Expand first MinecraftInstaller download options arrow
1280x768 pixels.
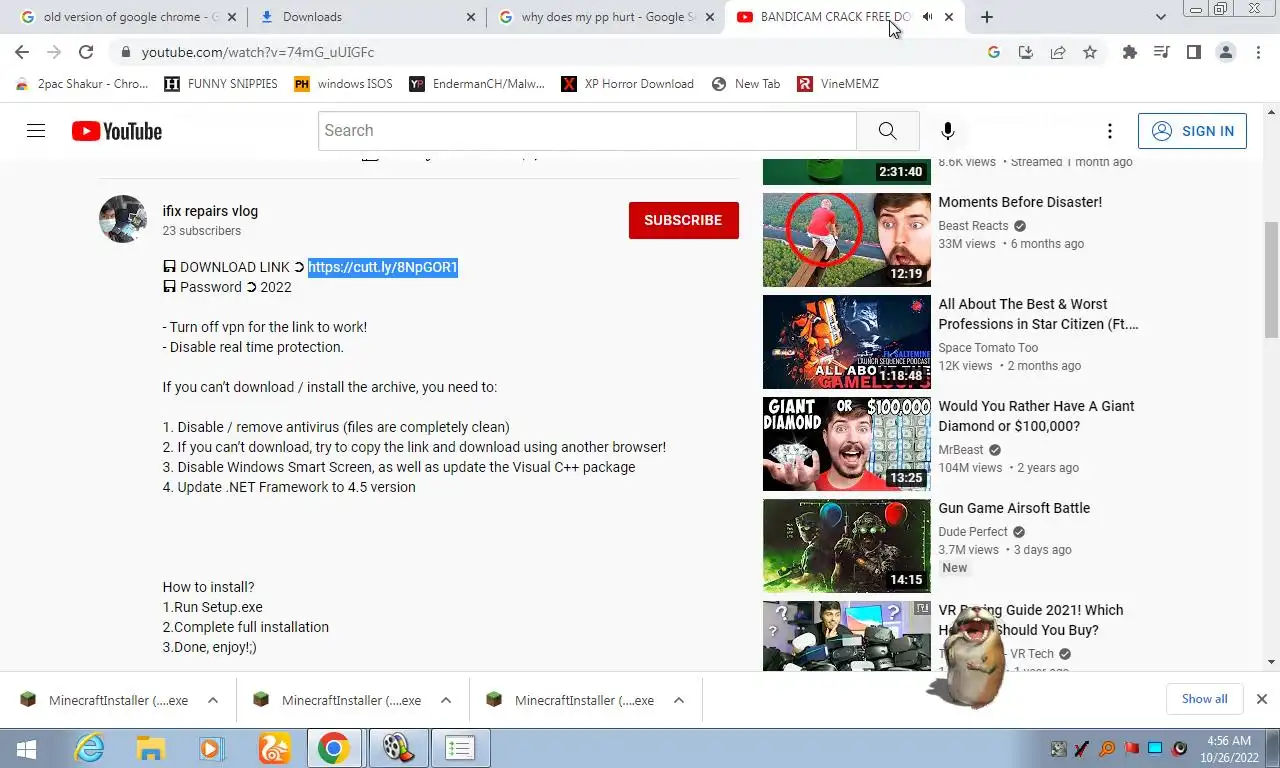point(213,700)
